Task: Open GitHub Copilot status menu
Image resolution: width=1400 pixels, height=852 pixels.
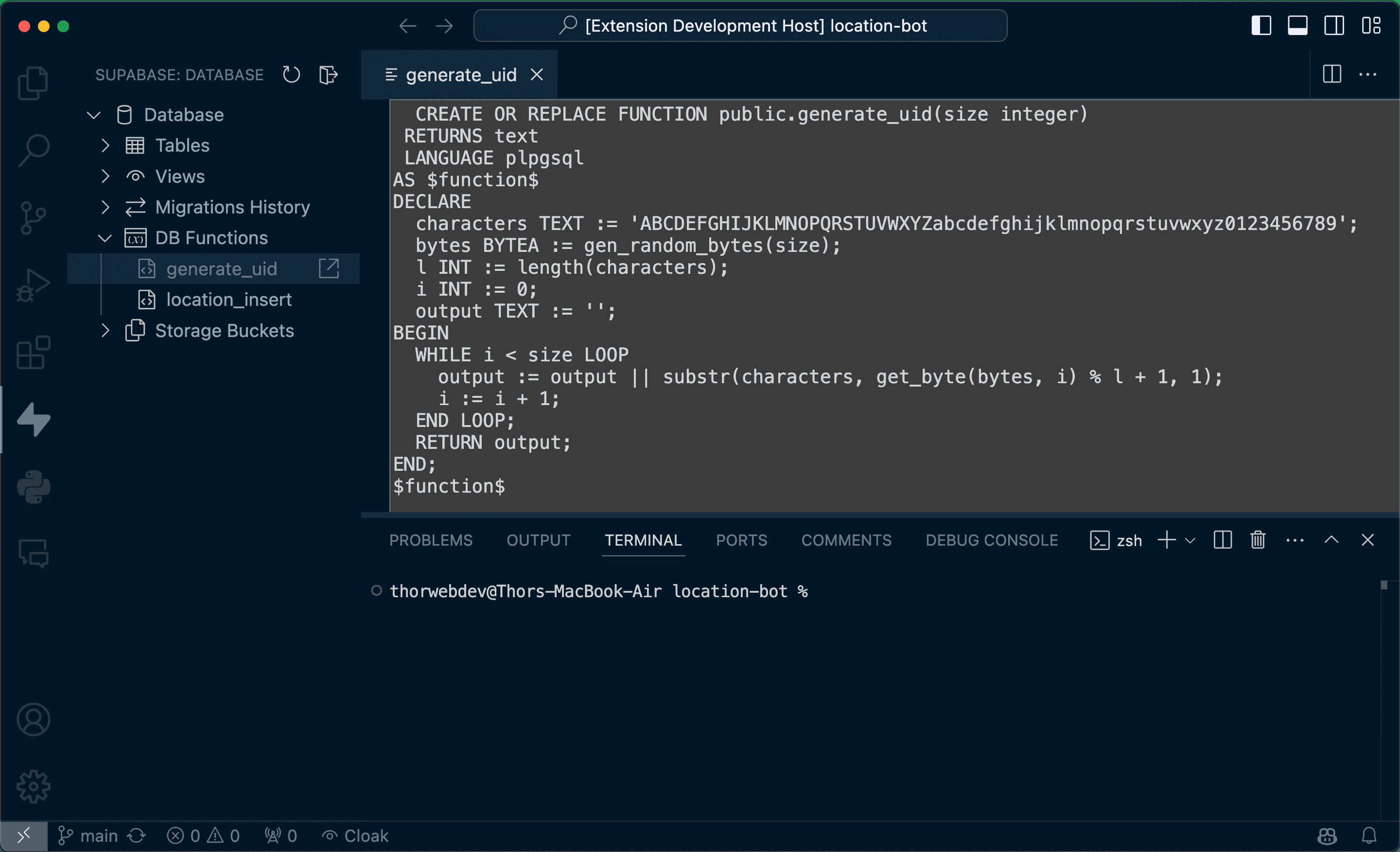Action: tap(1326, 835)
